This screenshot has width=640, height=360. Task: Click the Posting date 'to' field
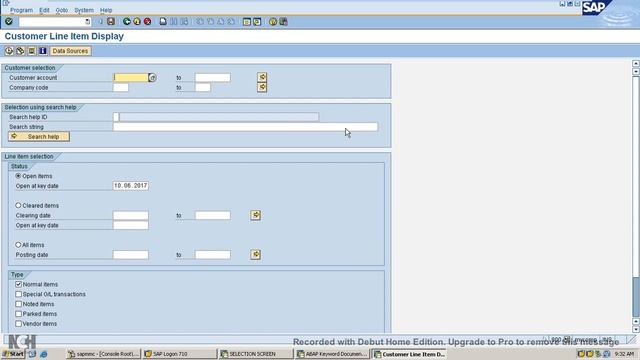(x=213, y=255)
